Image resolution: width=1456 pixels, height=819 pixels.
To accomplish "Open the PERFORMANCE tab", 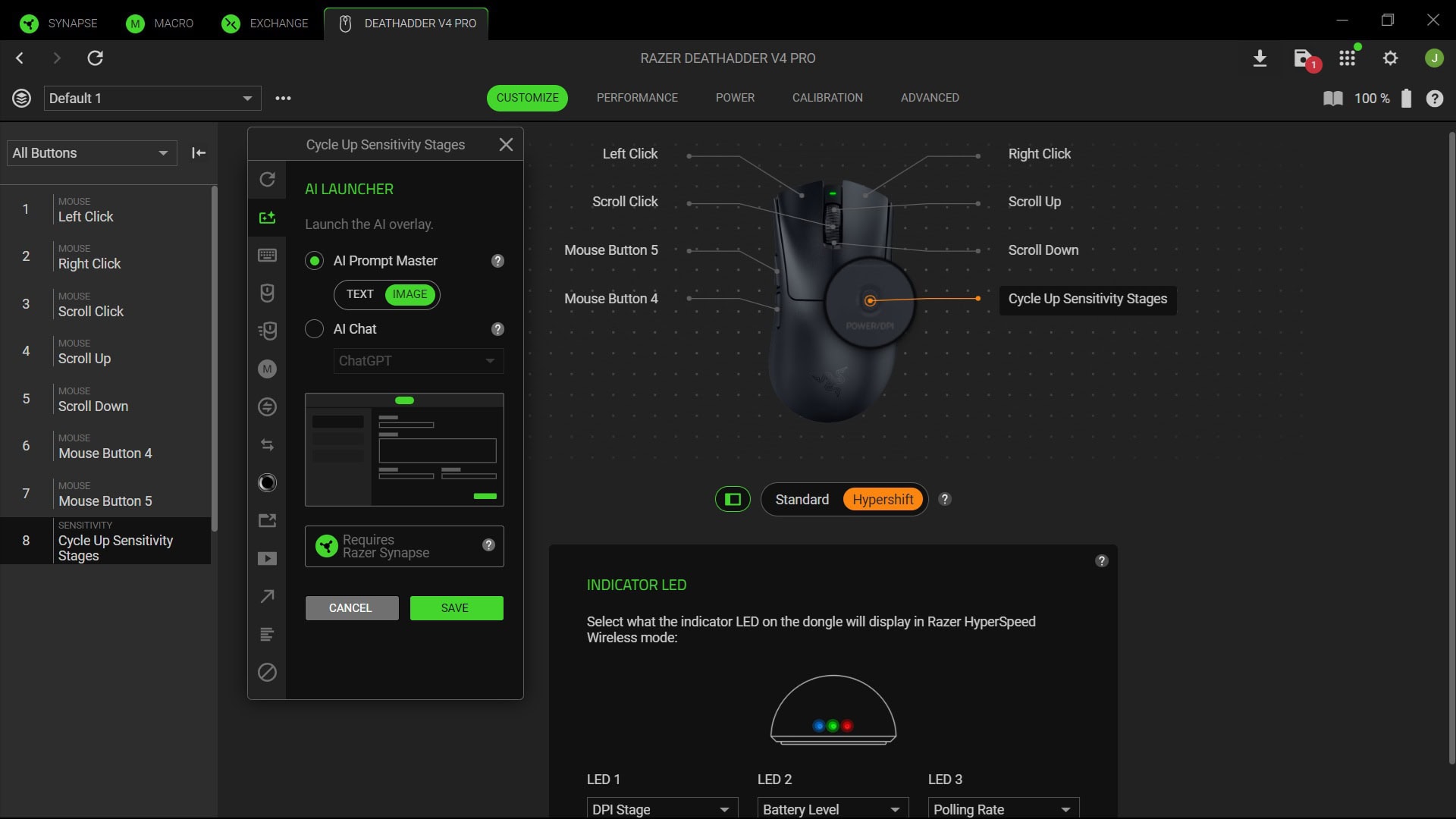I will pos(637,98).
